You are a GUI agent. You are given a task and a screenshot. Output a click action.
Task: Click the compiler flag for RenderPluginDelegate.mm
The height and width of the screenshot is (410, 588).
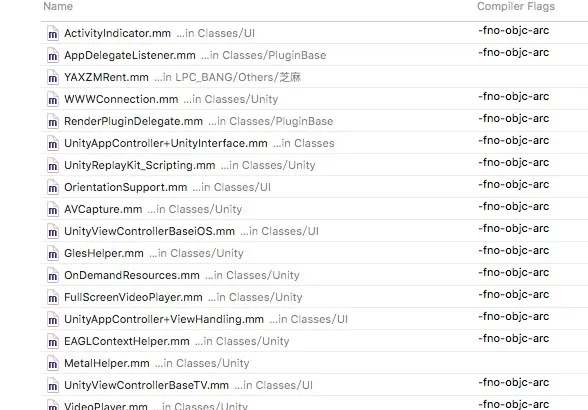click(x=514, y=119)
